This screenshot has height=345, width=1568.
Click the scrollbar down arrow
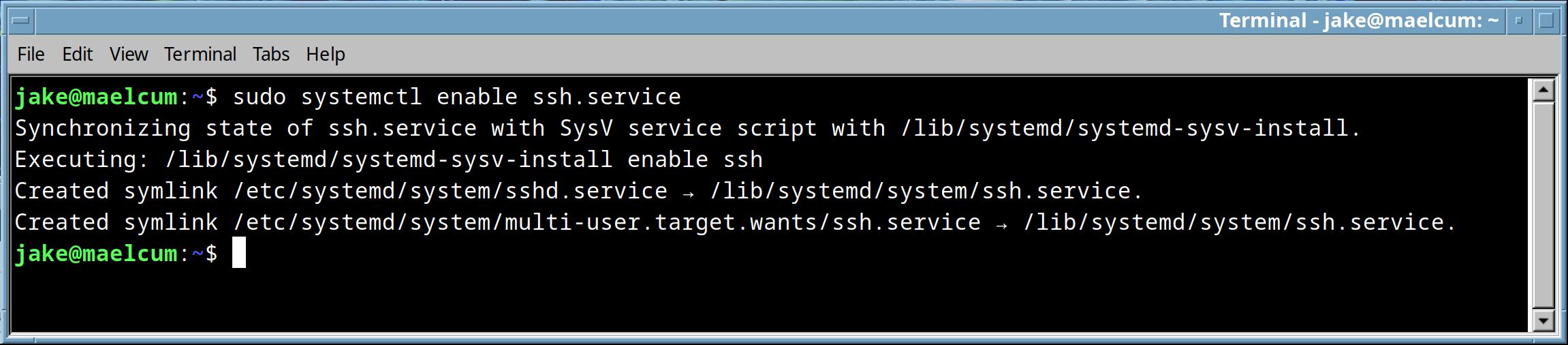(1543, 320)
